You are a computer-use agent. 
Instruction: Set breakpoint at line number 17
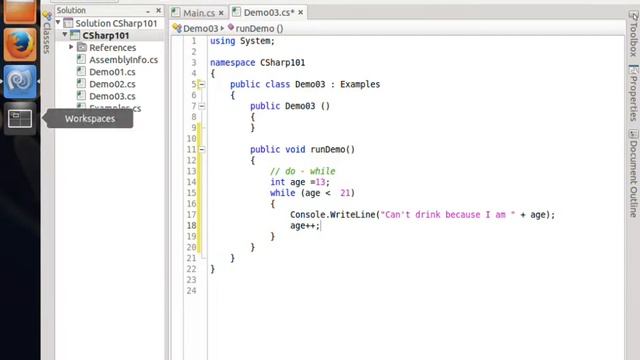click(x=191, y=214)
